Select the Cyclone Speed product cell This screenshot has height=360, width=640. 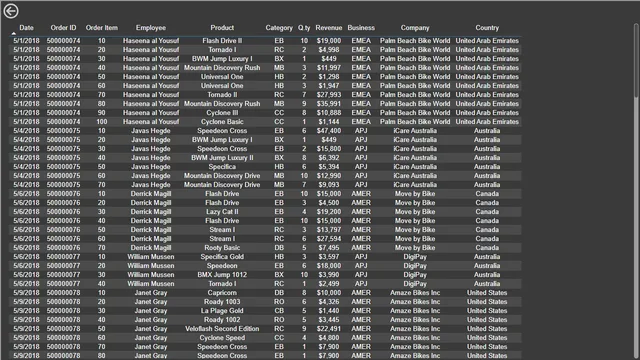[222, 338]
